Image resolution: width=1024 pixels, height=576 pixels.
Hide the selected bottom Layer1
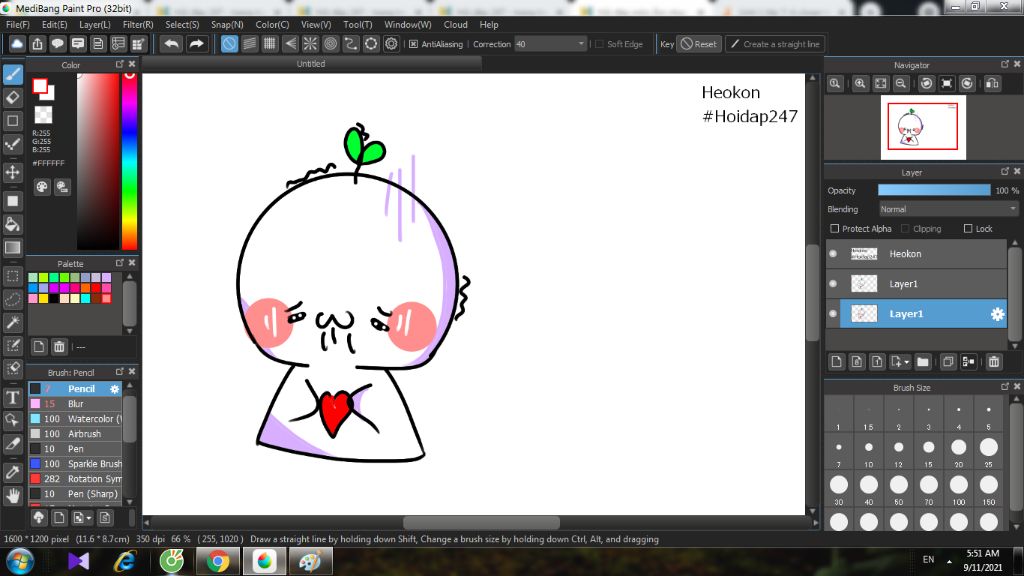click(x=833, y=313)
